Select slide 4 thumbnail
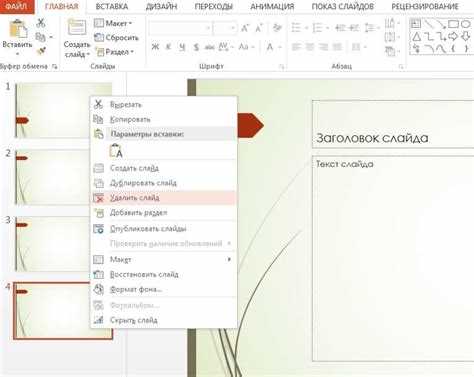Image resolution: width=474 pixels, height=377 pixels. click(x=52, y=311)
